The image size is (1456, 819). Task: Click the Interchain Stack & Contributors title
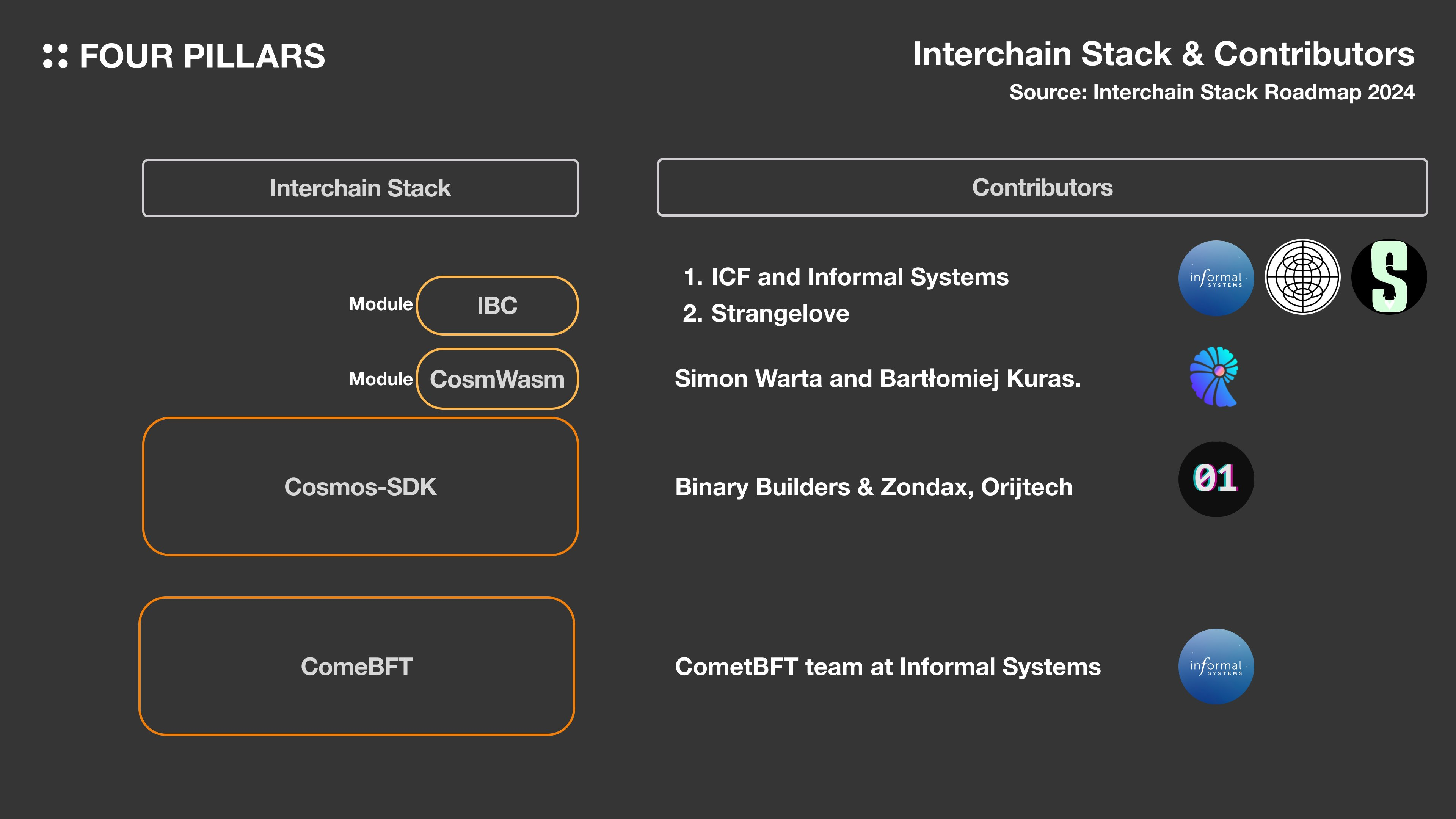click(1163, 54)
